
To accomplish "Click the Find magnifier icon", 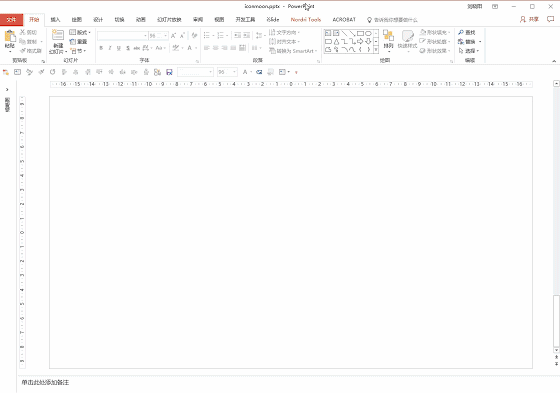I will click(461, 32).
